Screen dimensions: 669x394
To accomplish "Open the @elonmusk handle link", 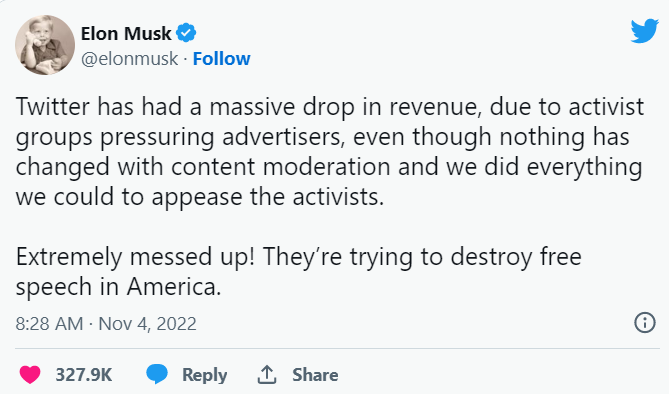I will tap(129, 59).
